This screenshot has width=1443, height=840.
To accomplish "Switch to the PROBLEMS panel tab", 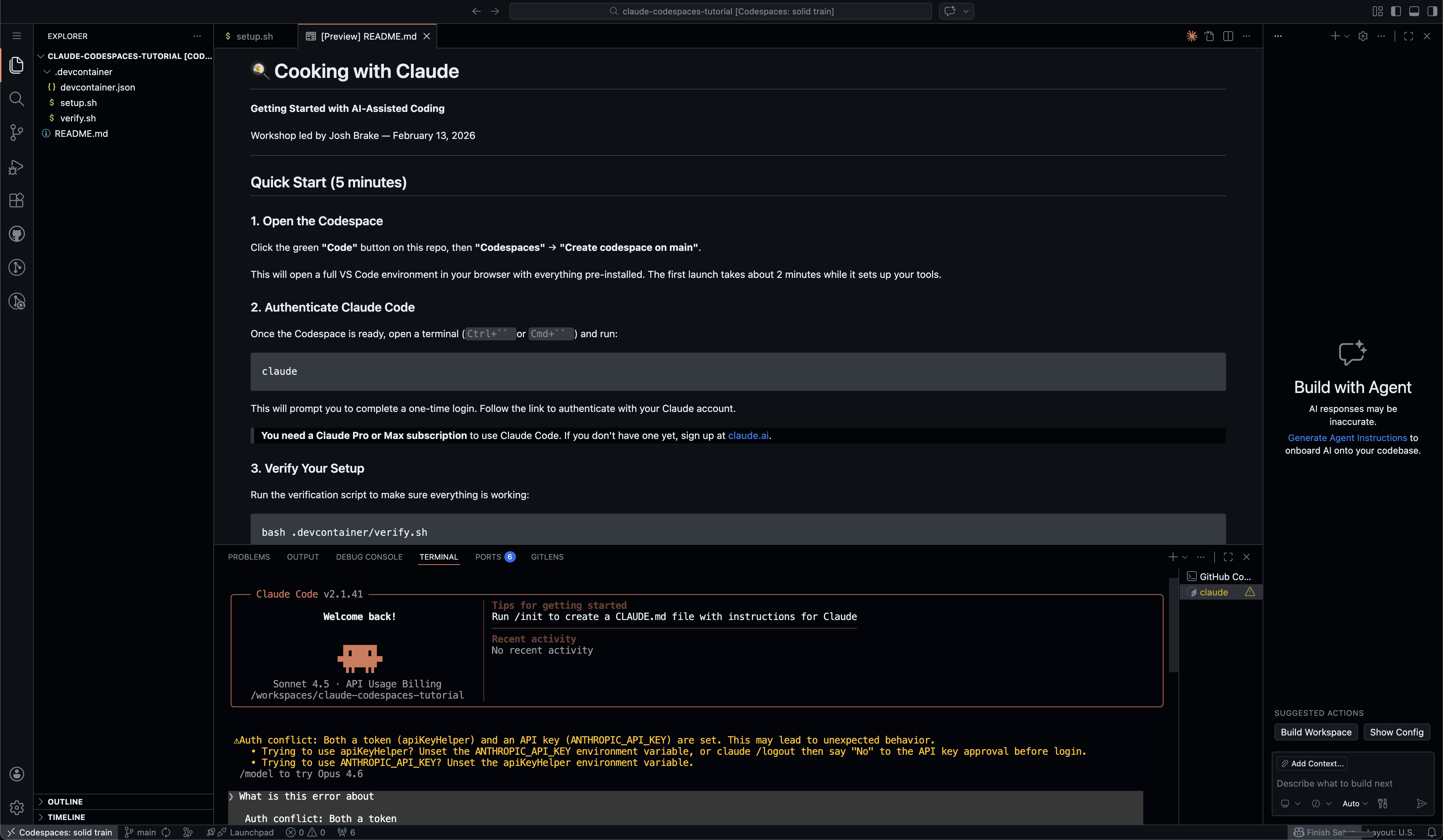I will [249, 556].
